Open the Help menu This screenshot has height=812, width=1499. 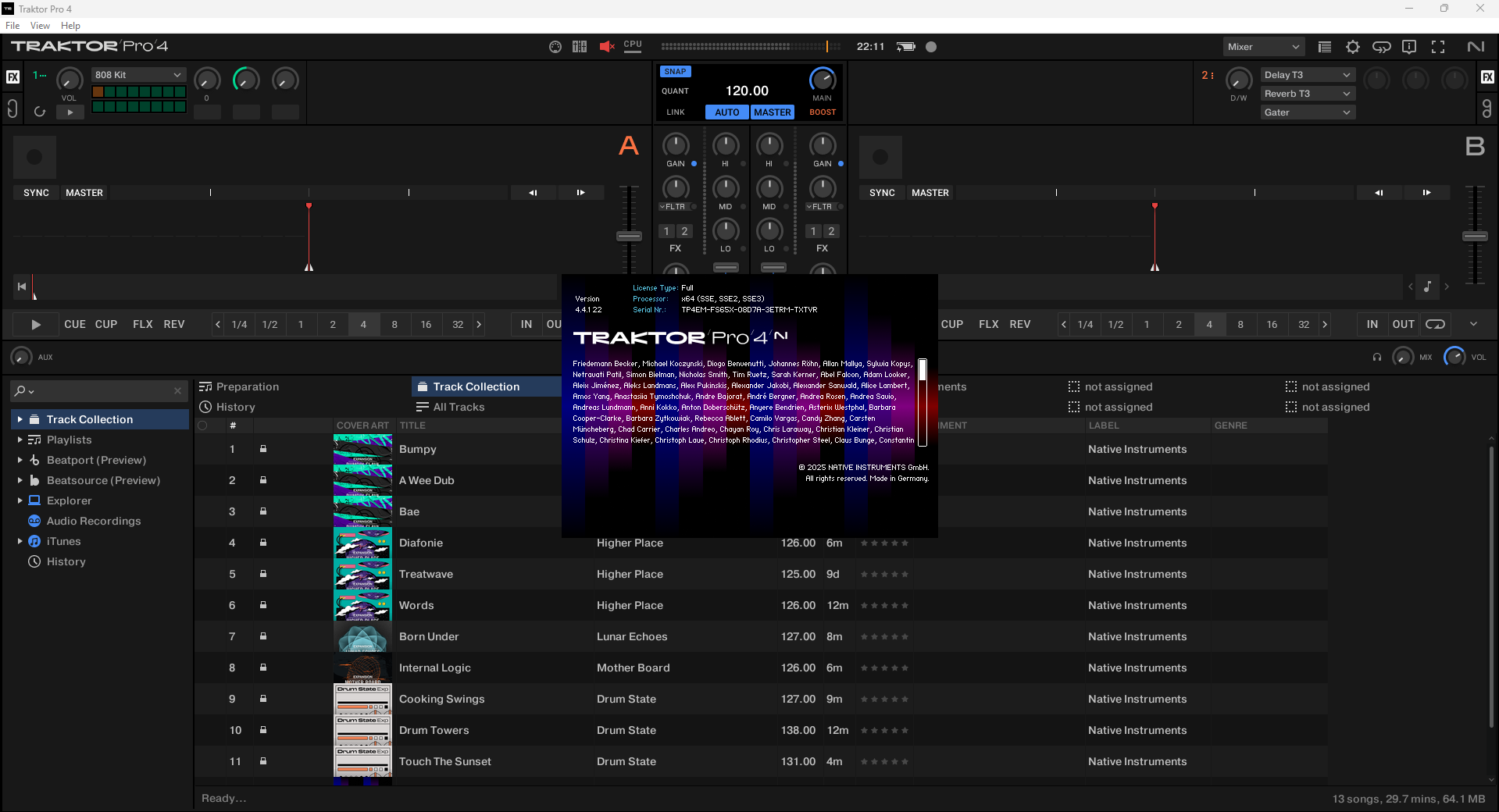point(70,26)
